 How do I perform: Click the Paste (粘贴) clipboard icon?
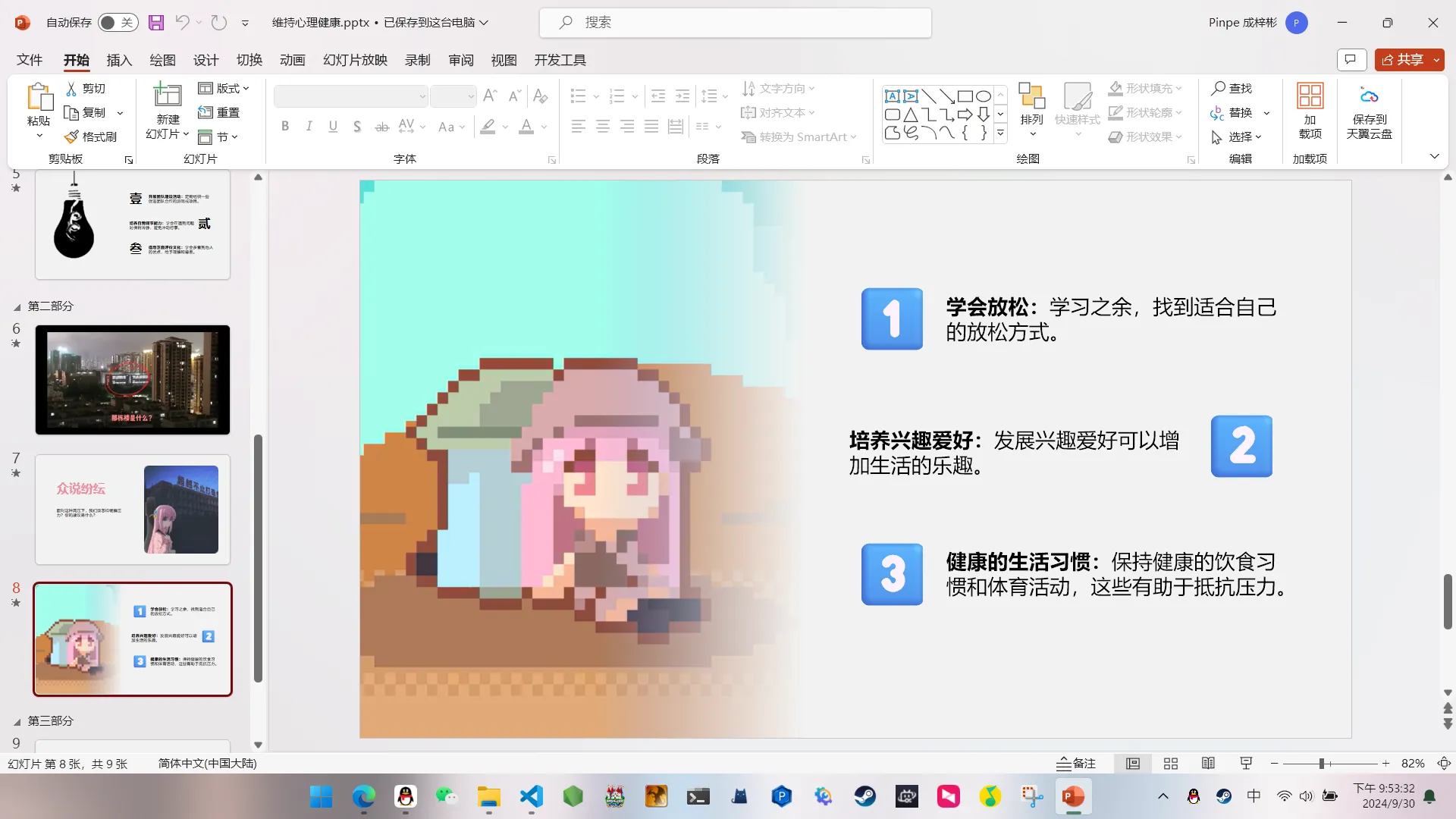coord(39,97)
